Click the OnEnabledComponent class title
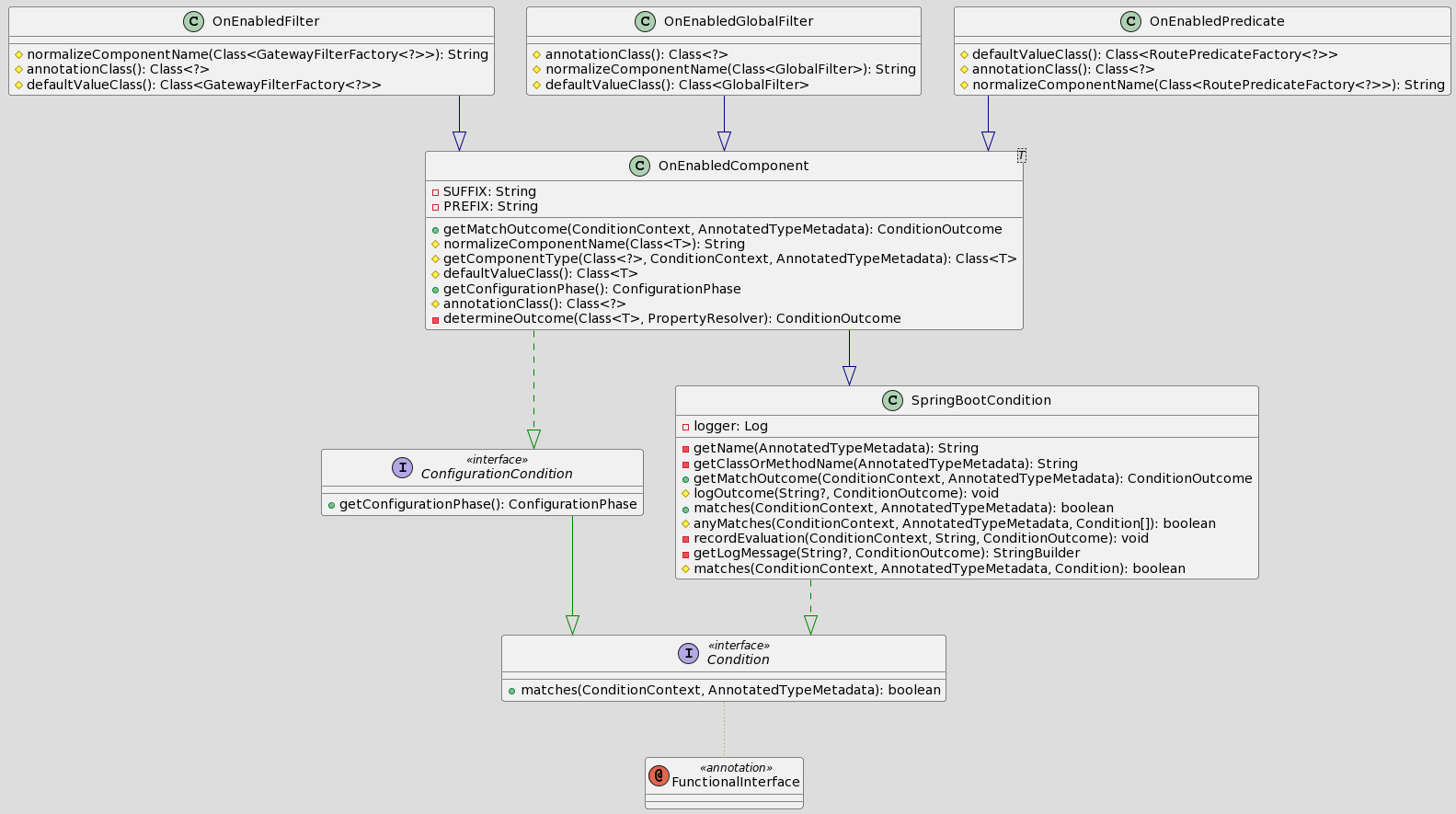The height and width of the screenshot is (814, 1456). 733,166
